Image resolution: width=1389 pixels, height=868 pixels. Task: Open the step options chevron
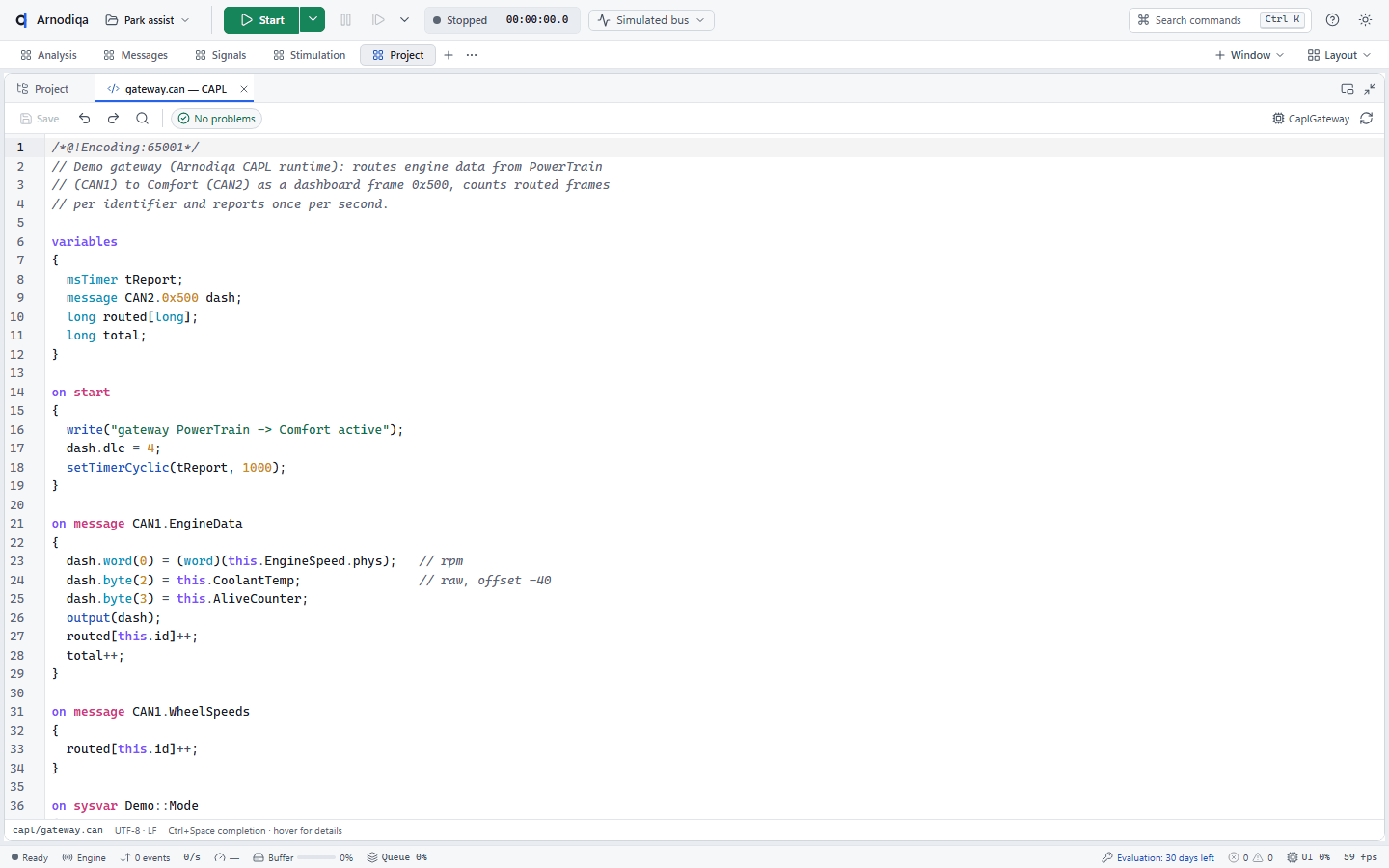tap(404, 20)
